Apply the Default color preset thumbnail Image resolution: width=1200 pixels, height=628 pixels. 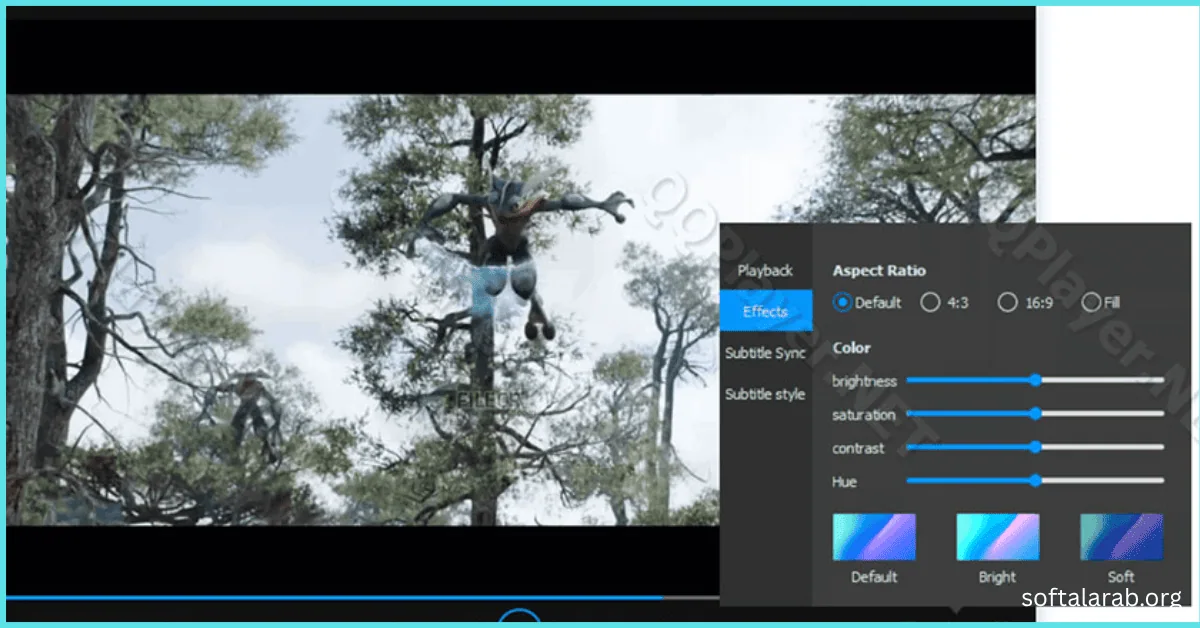(x=874, y=537)
